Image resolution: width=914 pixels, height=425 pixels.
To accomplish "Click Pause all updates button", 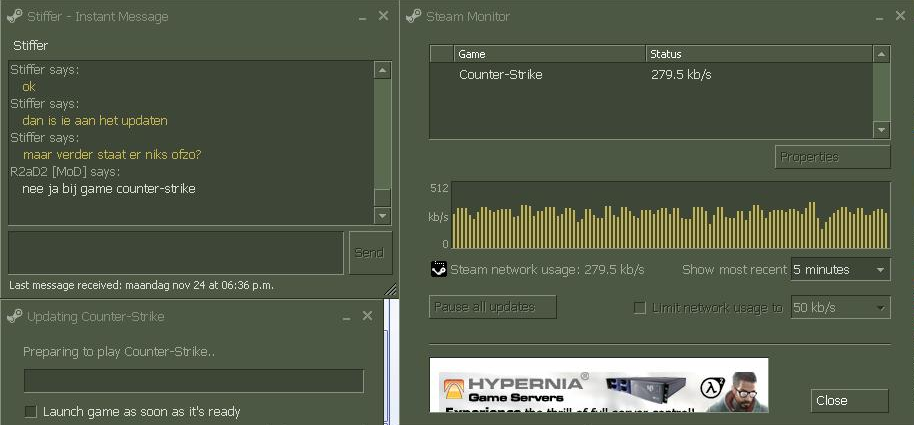I will pyautogui.click(x=493, y=307).
